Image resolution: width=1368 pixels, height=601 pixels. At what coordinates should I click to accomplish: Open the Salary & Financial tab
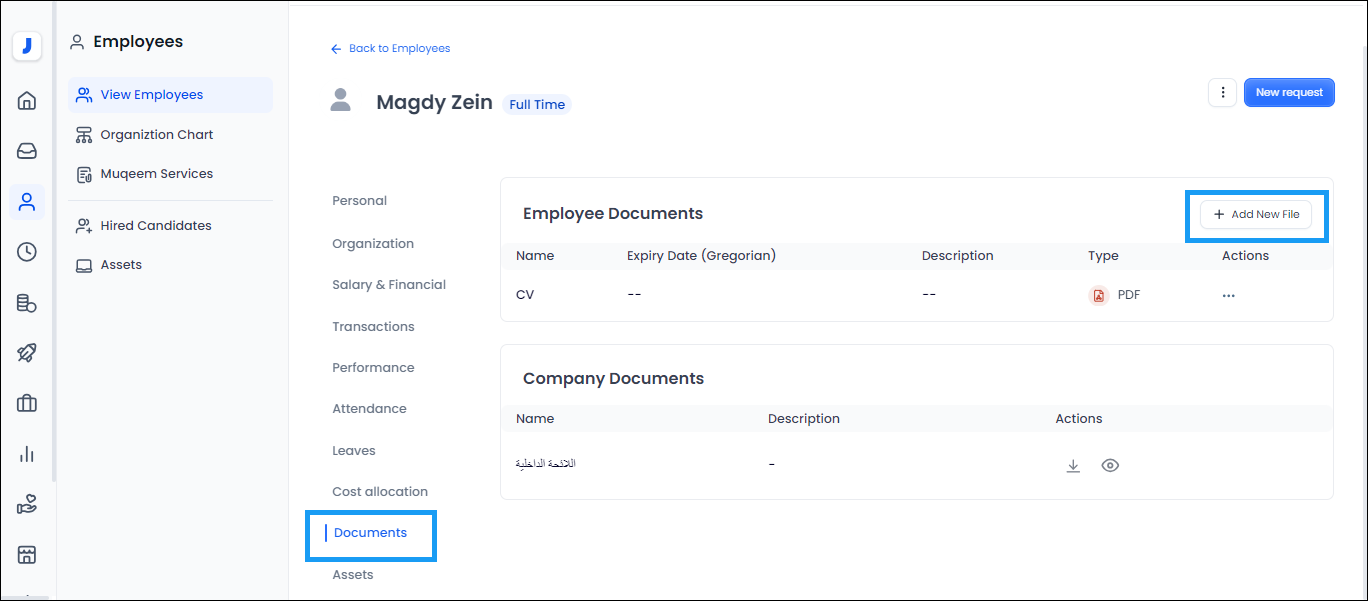click(x=389, y=285)
